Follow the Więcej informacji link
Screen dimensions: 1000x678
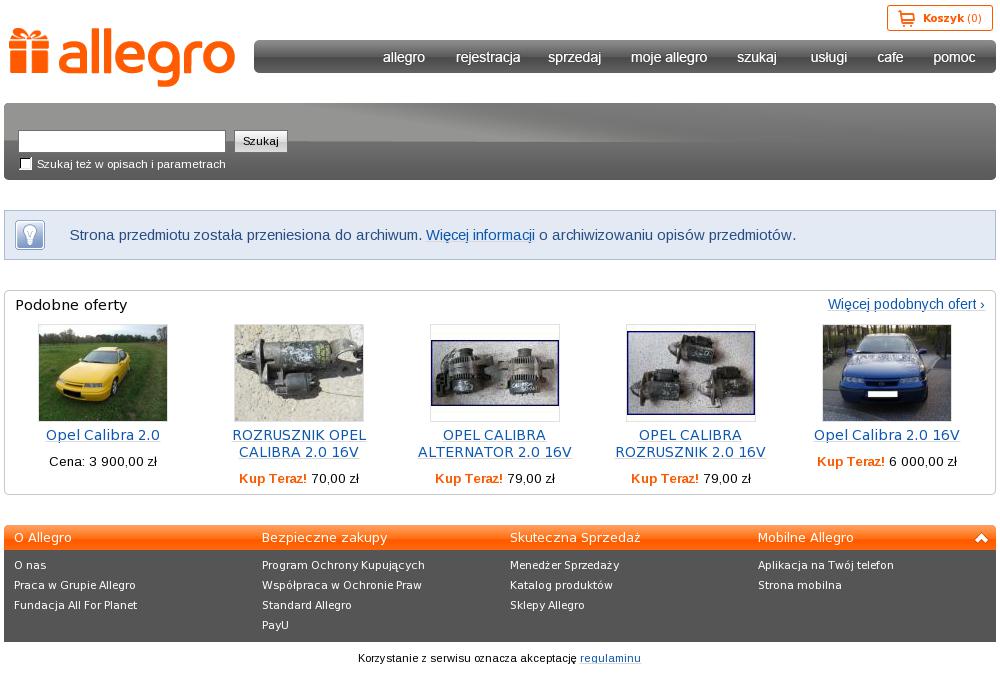point(480,235)
